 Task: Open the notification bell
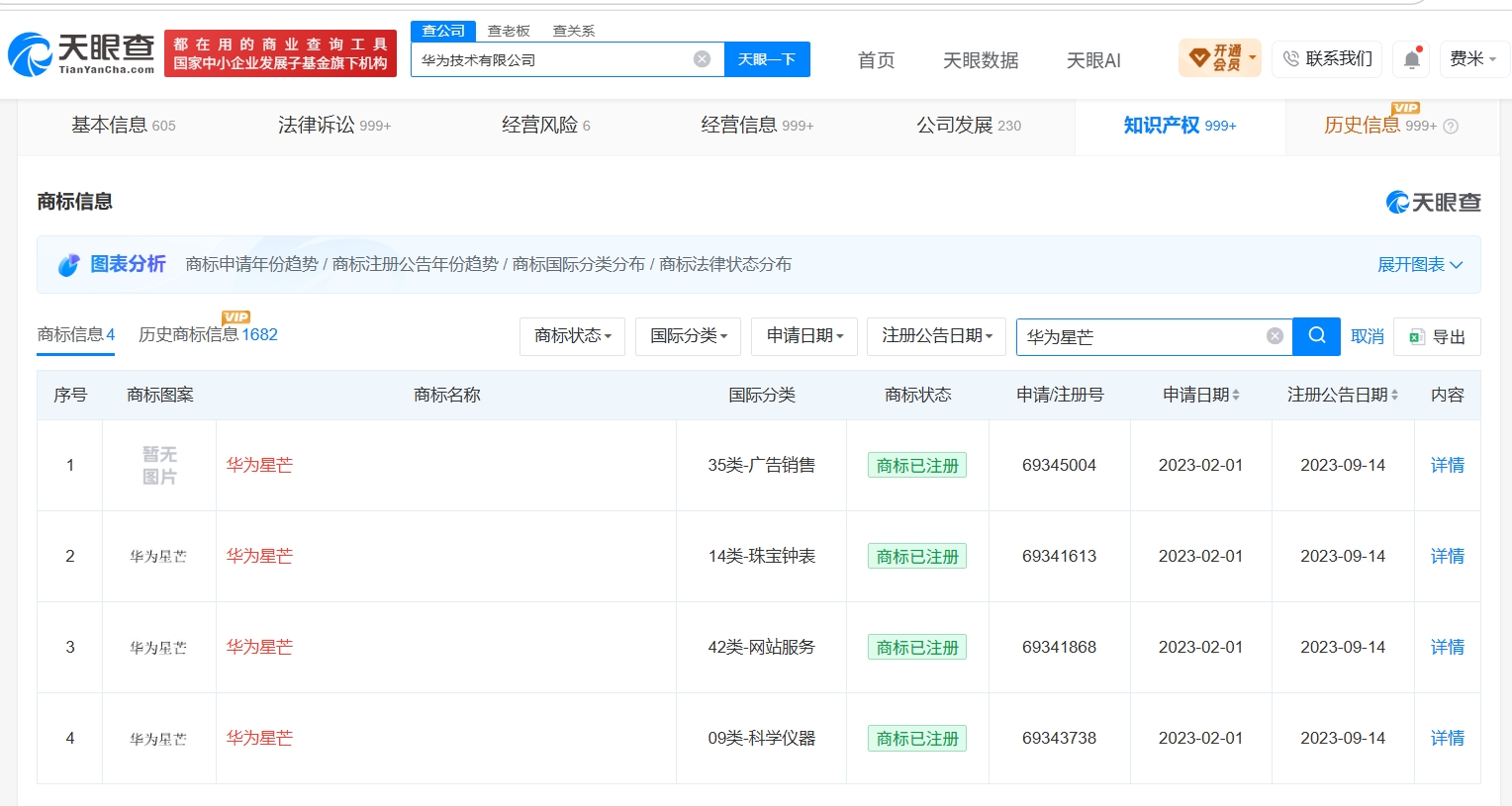1412,59
